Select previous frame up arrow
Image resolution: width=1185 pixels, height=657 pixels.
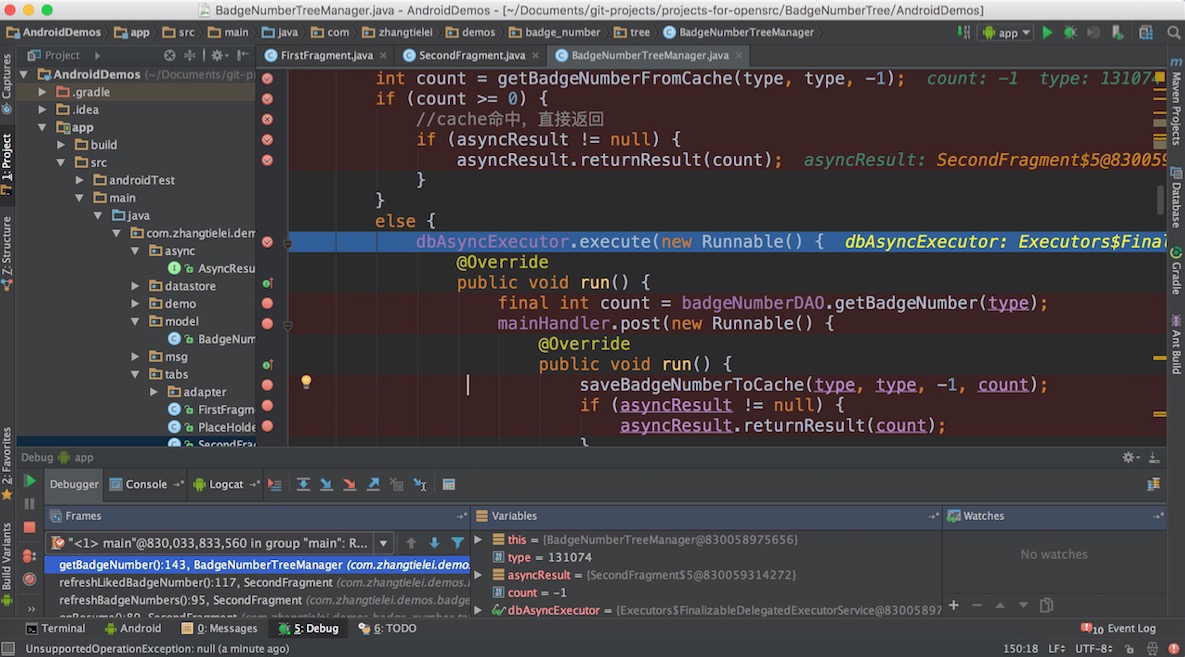411,543
